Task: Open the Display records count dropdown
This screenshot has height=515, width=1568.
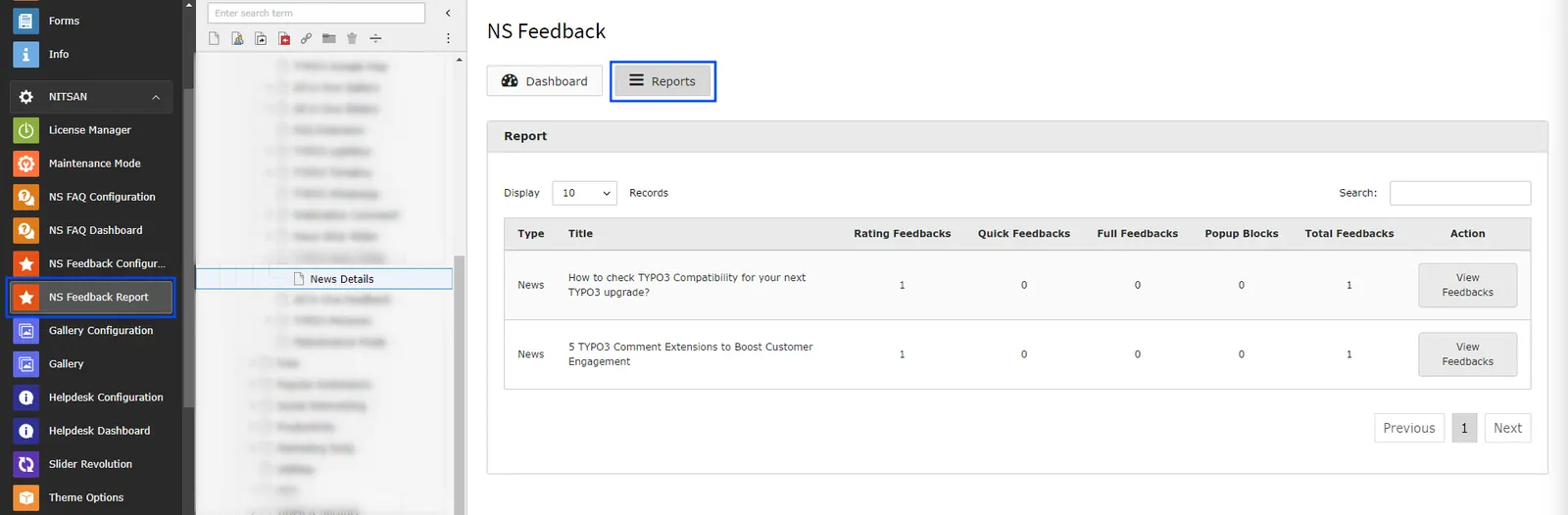Action: 585,193
